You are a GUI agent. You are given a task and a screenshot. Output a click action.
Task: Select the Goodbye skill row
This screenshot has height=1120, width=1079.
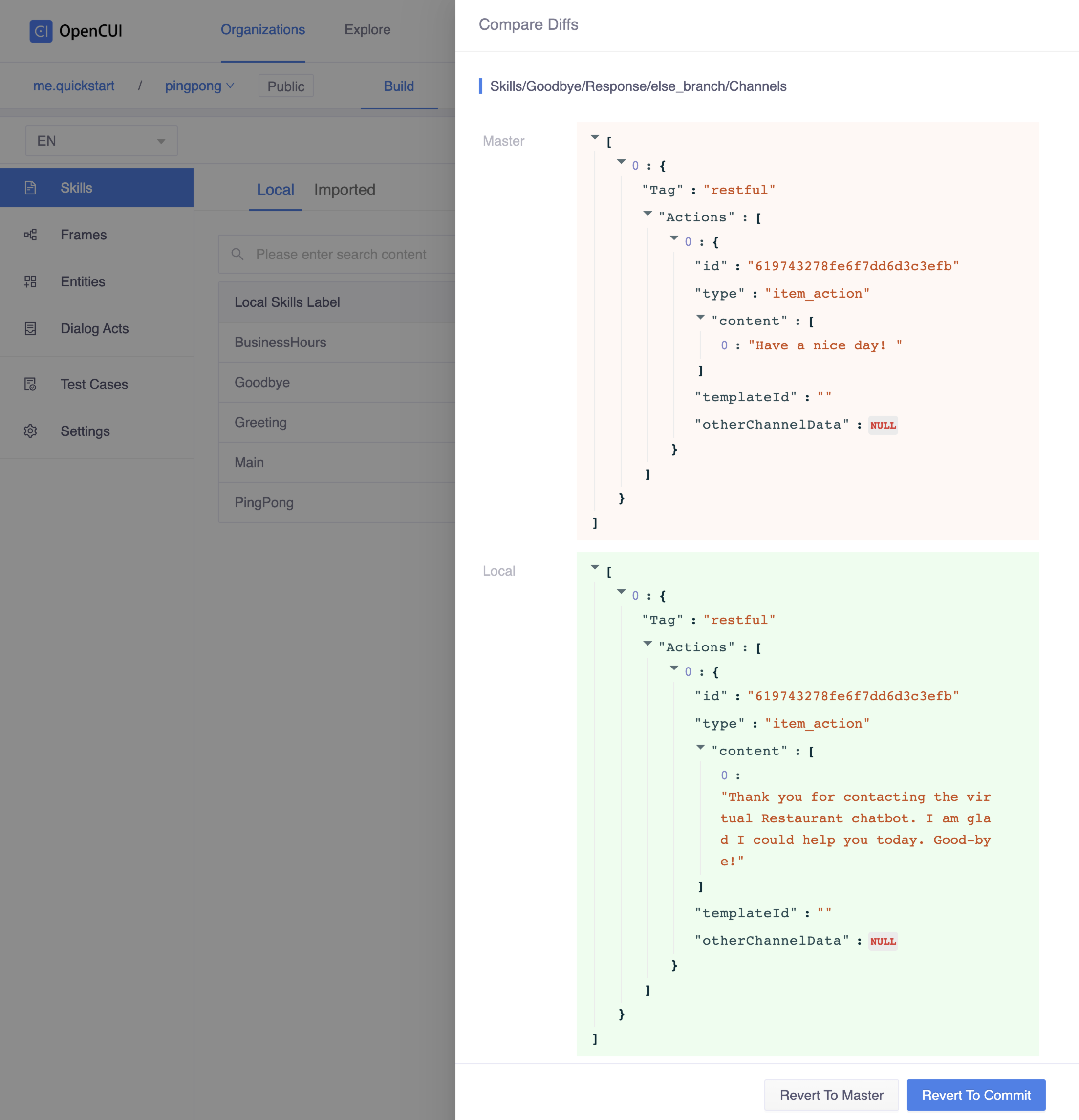[262, 382]
